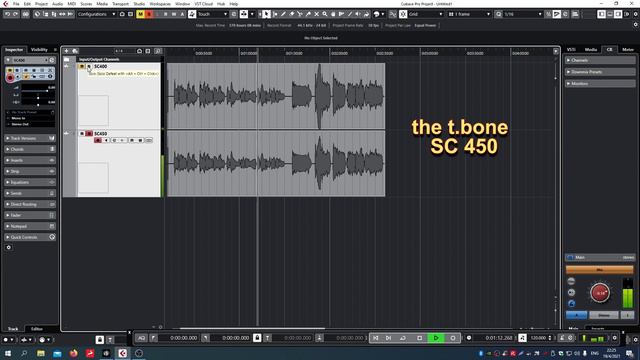Toggle mute on first SC400 track
This screenshot has height=360, width=640.
(x=82, y=66)
